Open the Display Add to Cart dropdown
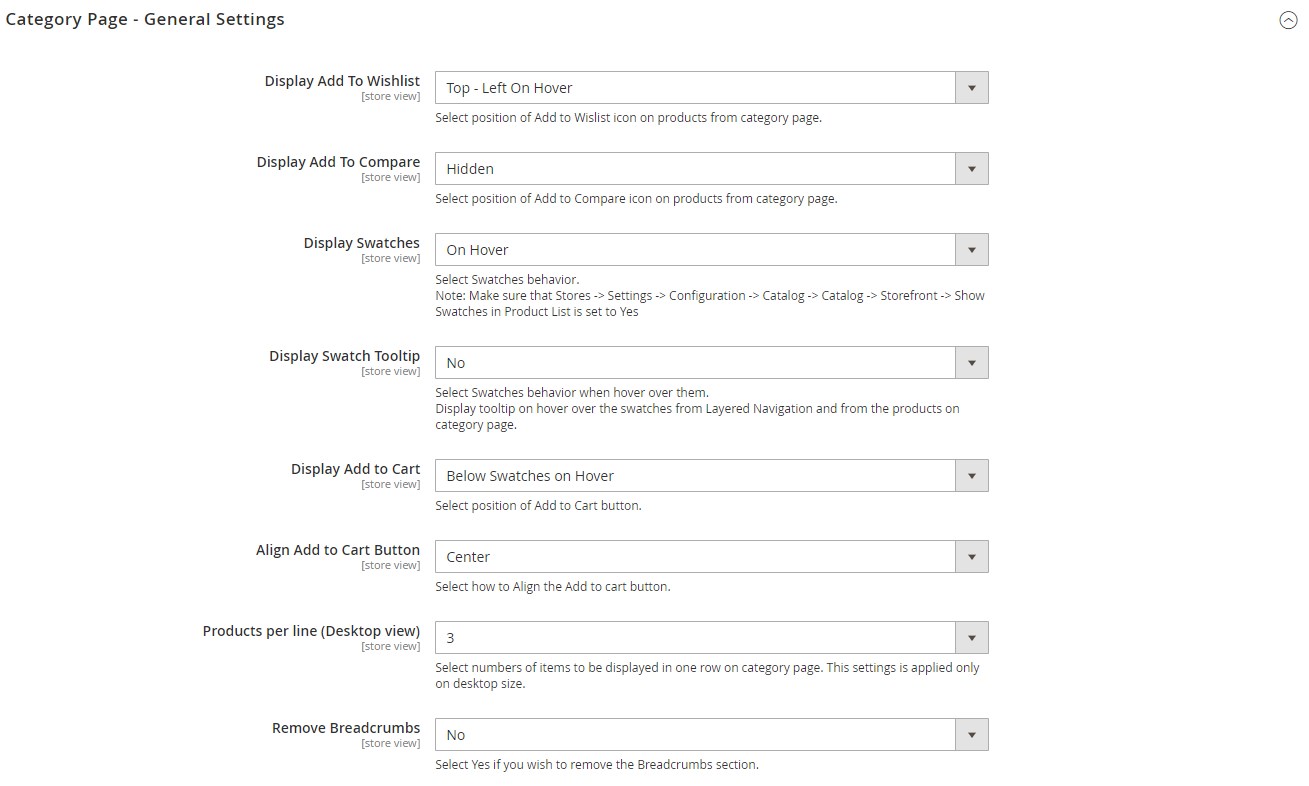This screenshot has height=786, width=1309. (x=711, y=476)
